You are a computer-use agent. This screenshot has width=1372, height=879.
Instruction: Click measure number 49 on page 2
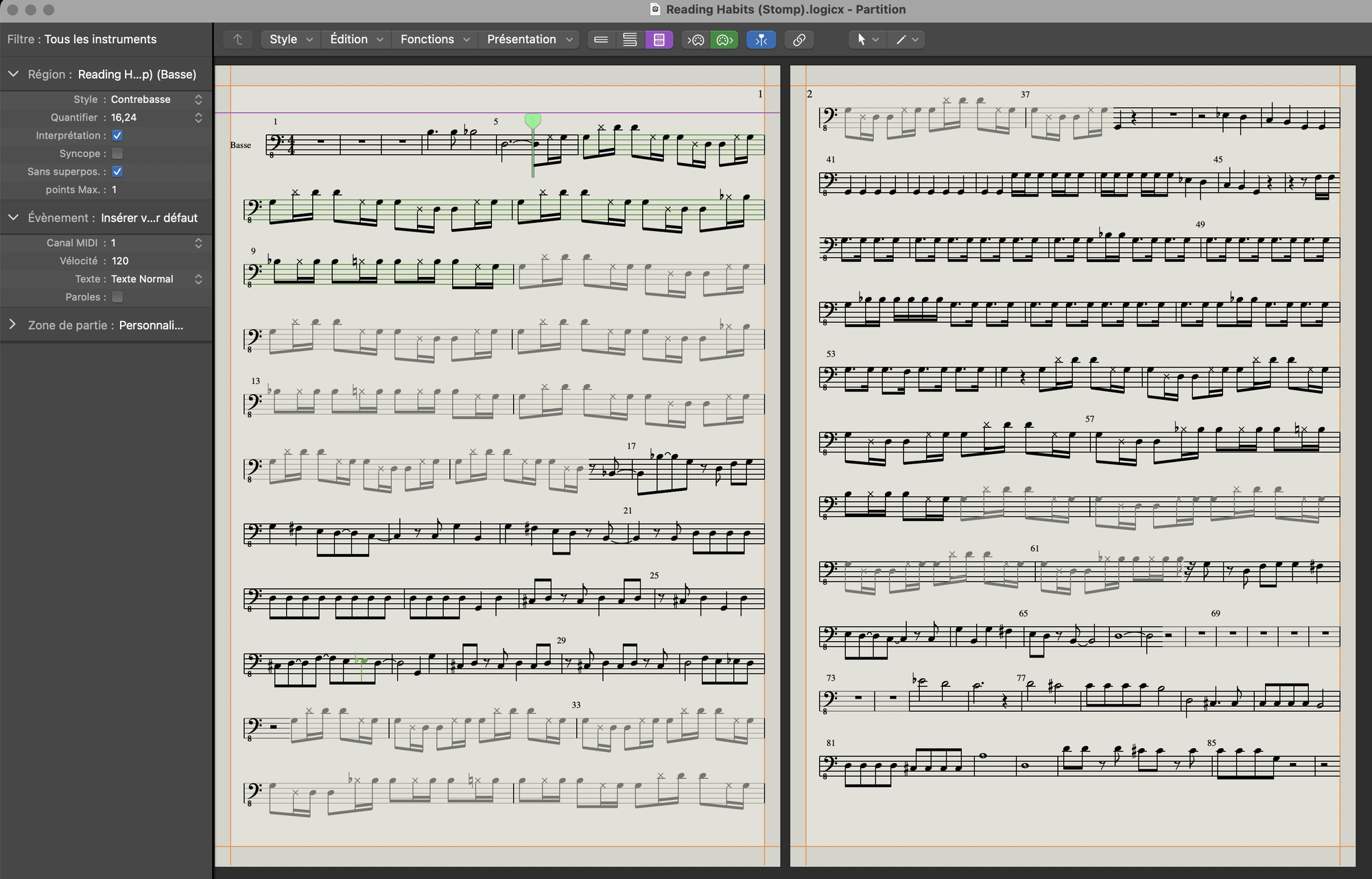[1200, 224]
